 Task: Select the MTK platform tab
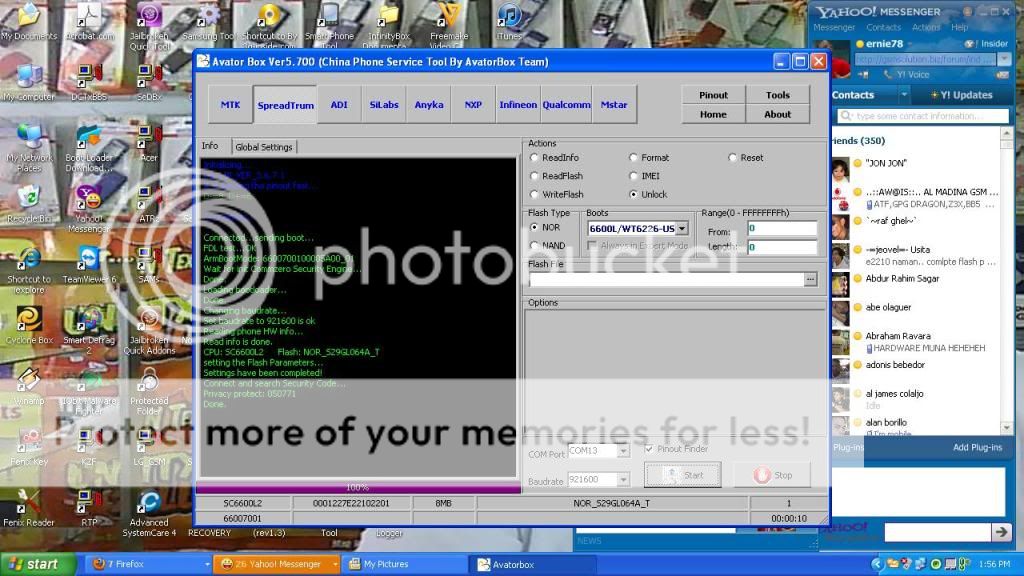tap(230, 105)
